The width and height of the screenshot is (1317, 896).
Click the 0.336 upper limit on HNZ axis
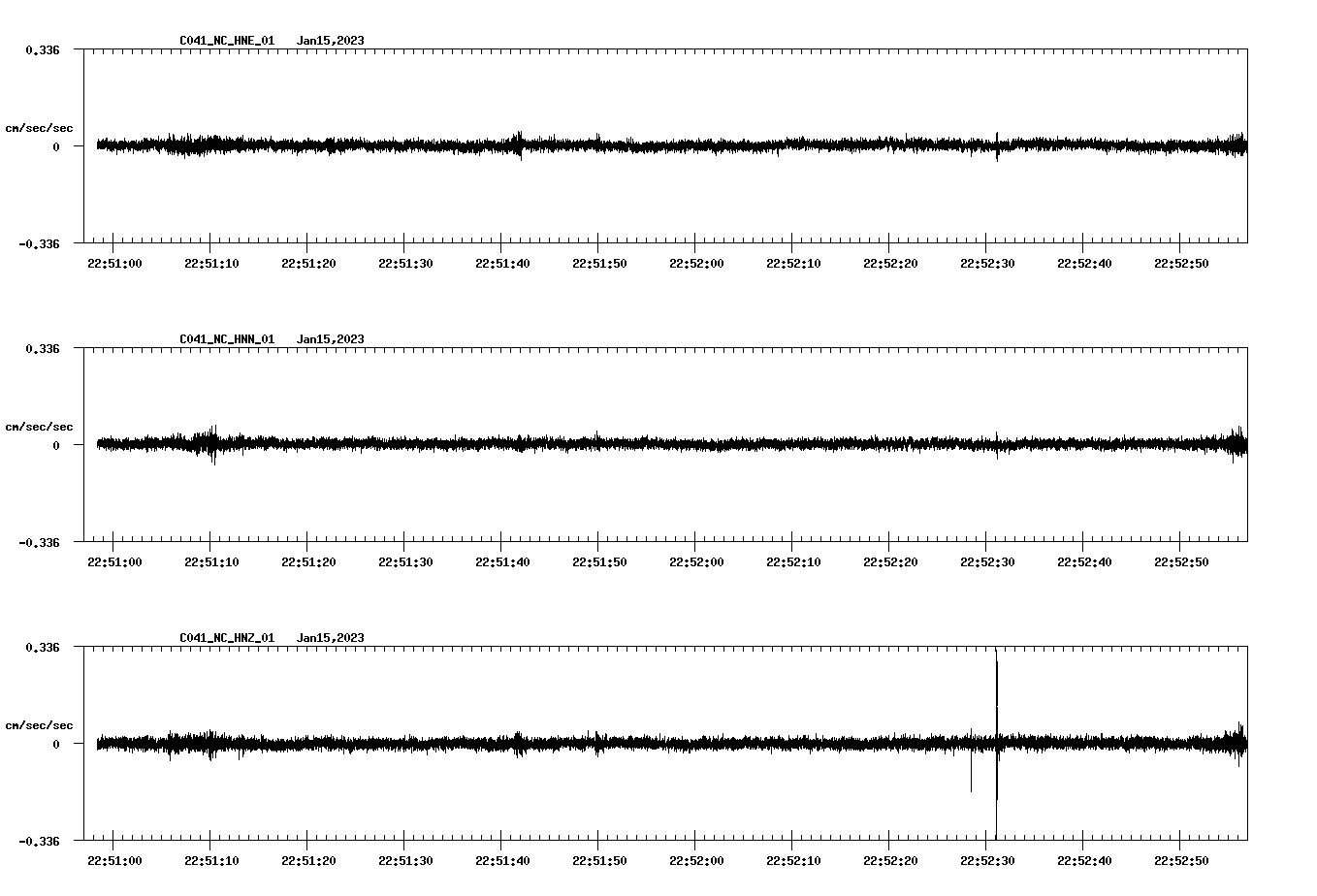coord(43,647)
